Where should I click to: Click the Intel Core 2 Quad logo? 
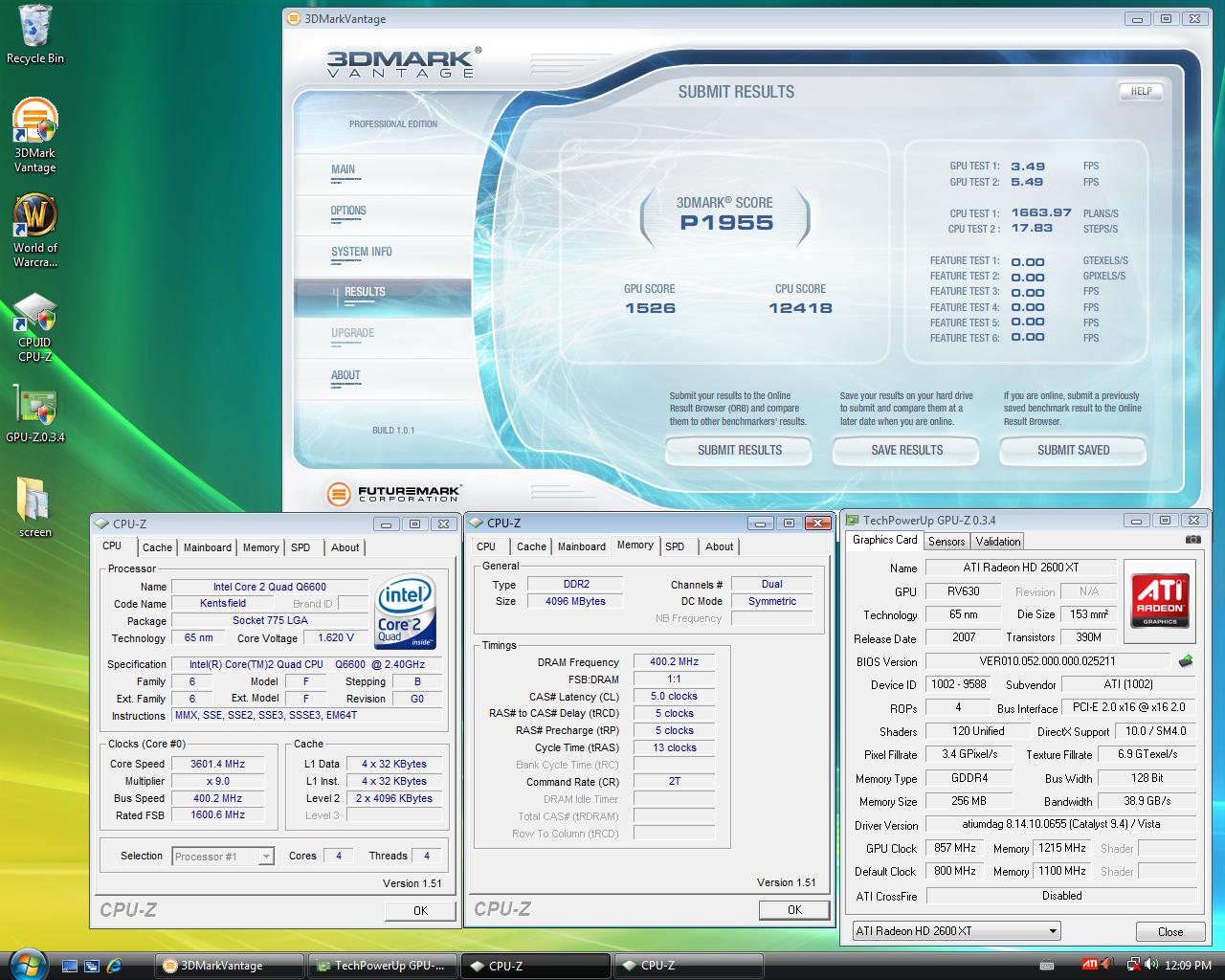406,612
